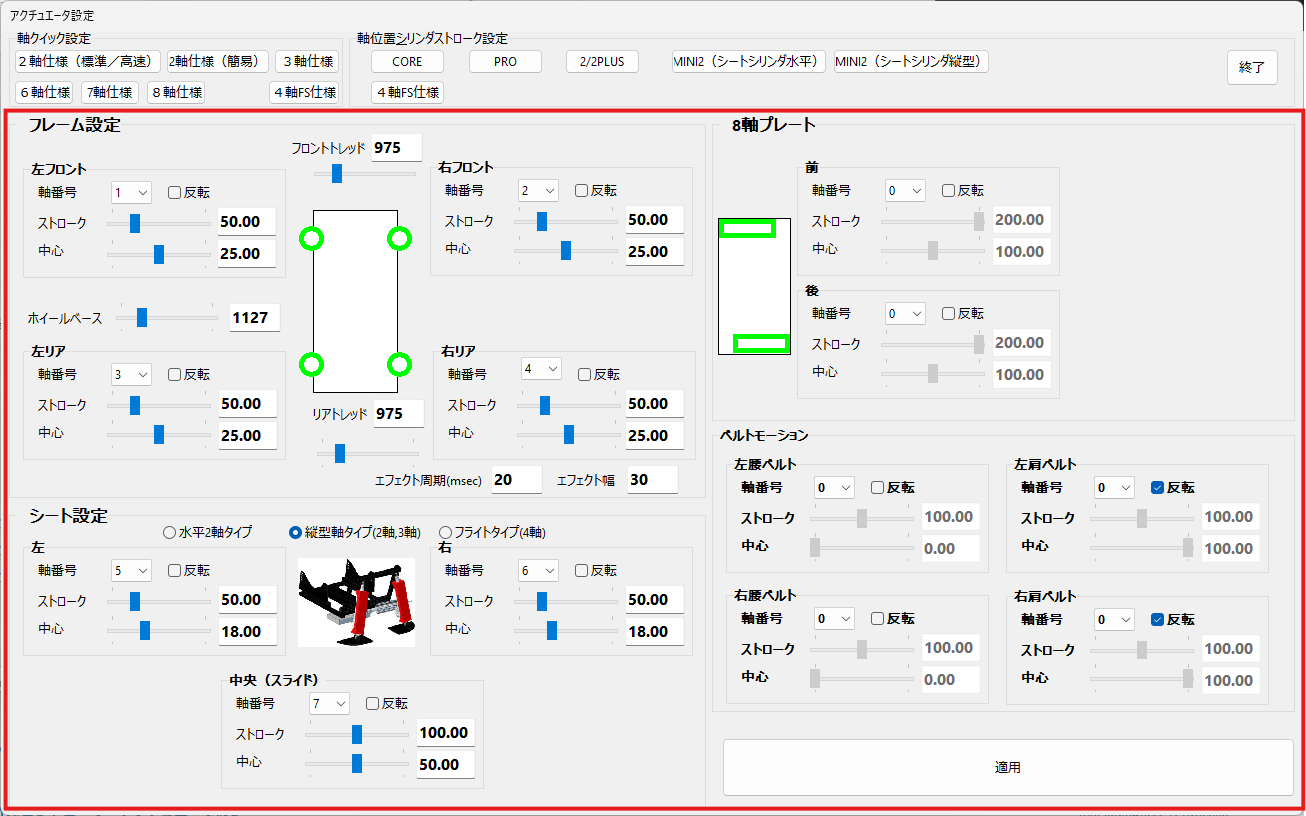Uncheck 反転 for 左肩ベルト
Screen dimensions: 1306x816
click(x=1158, y=488)
